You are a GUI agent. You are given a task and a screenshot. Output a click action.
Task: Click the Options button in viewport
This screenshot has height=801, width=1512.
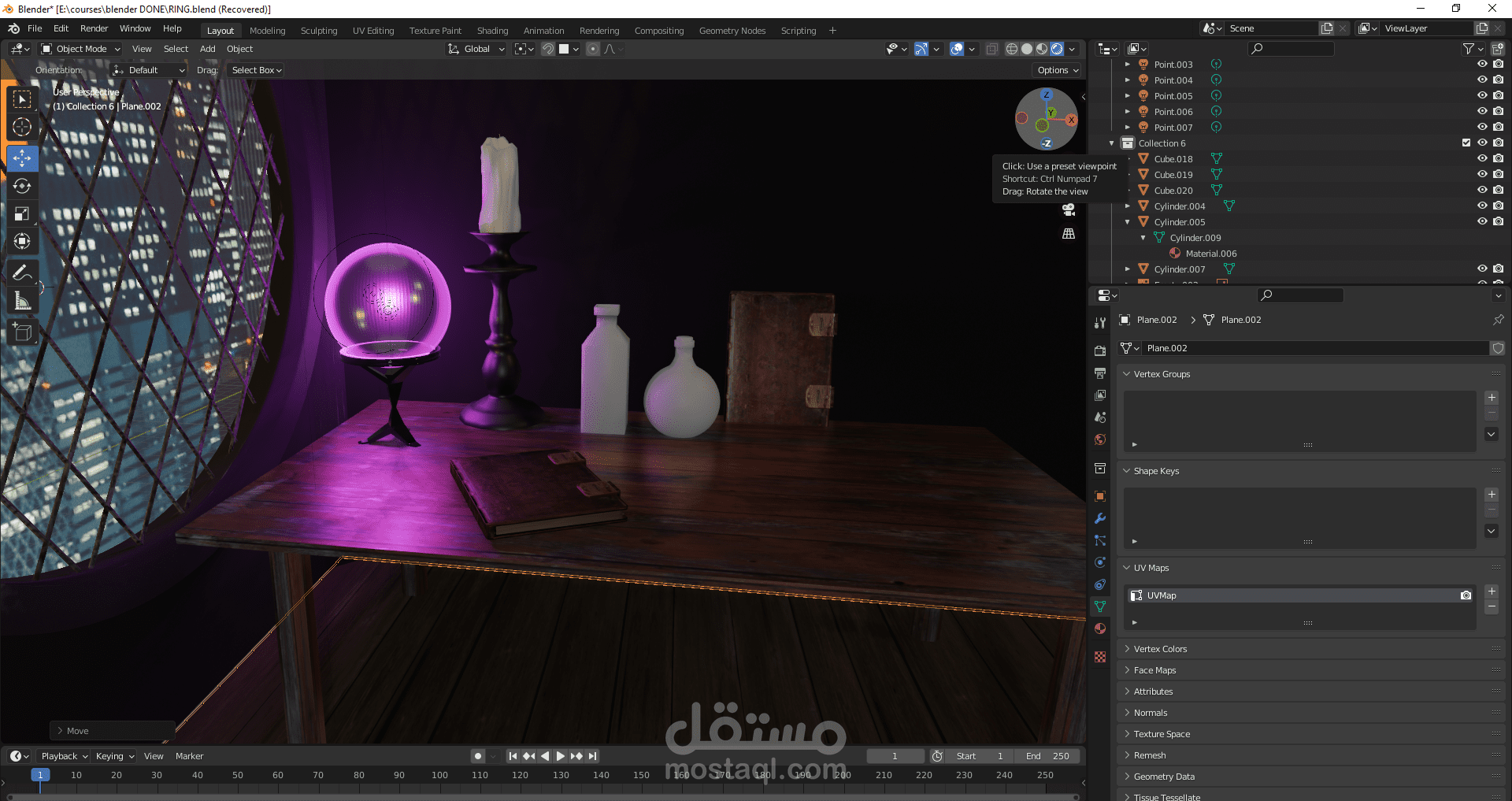[1057, 70]
